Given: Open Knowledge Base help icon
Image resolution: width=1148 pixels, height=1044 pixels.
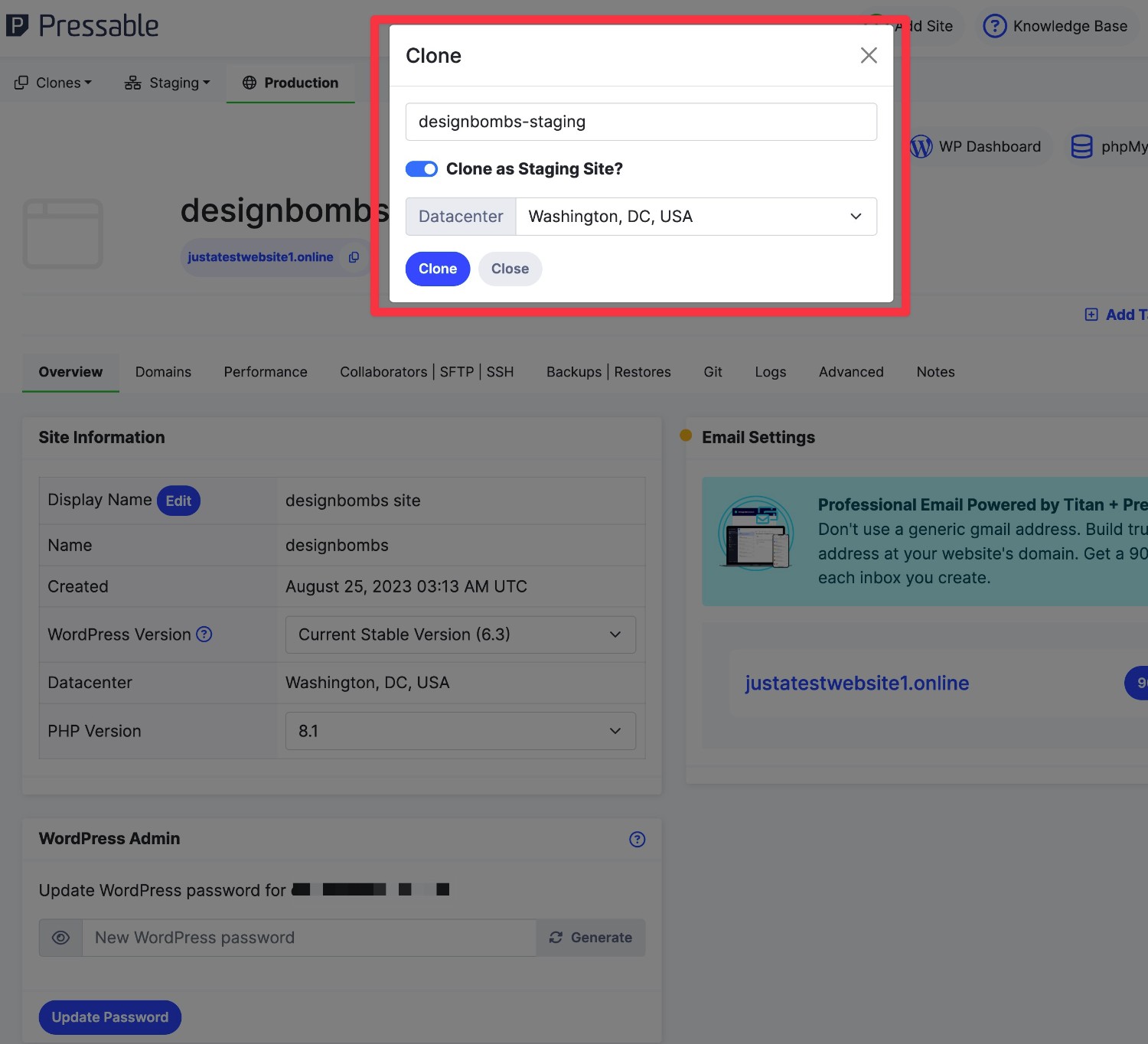Looking at the screenshot, I should [994, 26].
